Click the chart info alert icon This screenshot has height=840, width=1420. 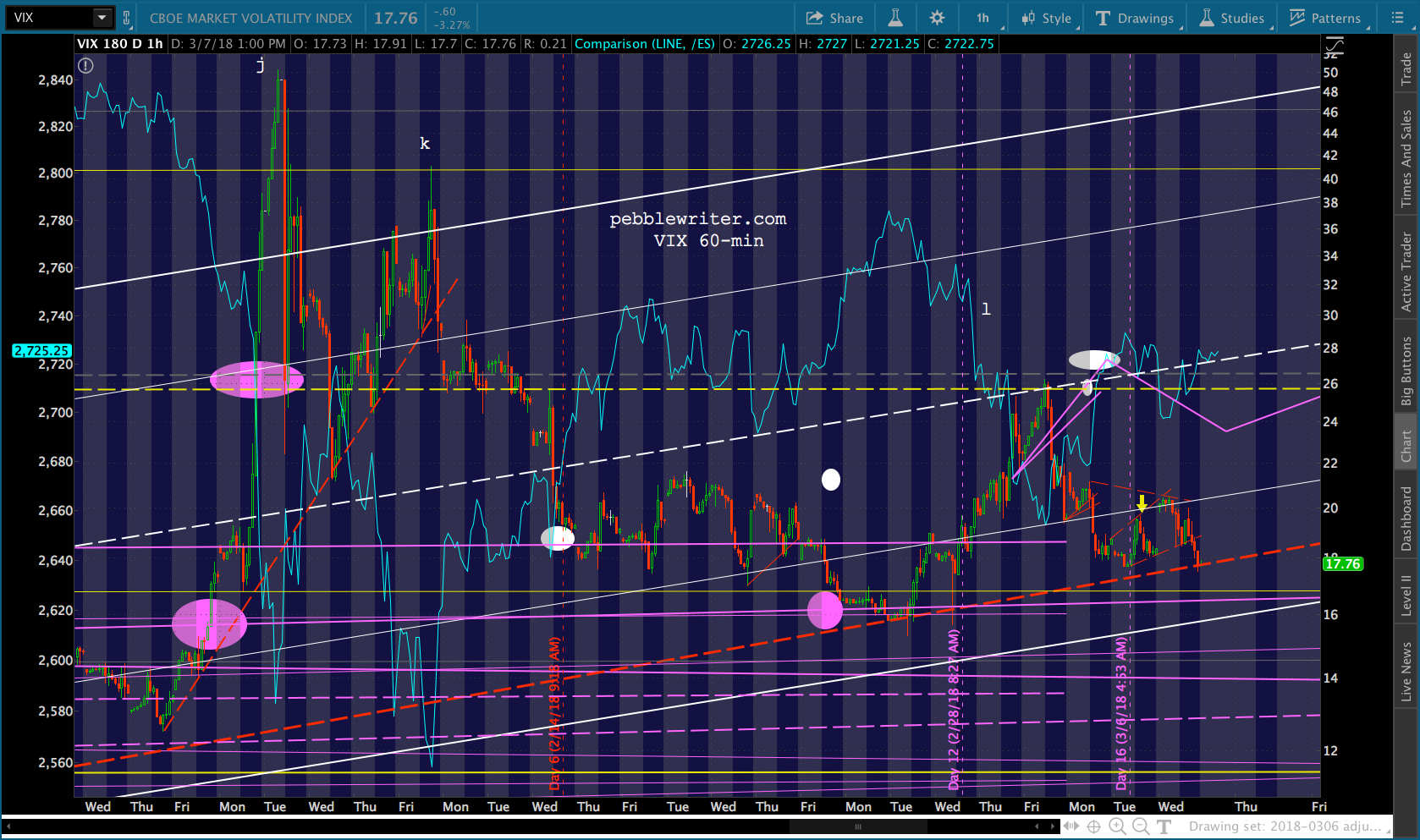pyautogui.click(x=85, y=65)
